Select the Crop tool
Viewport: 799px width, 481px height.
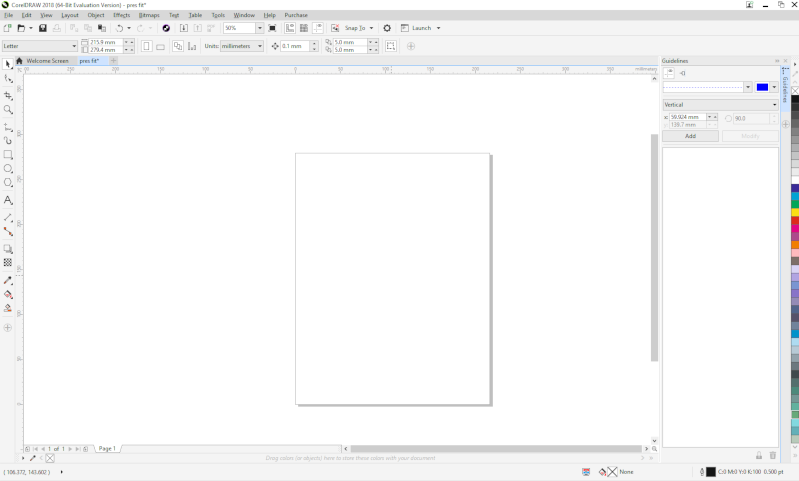[8, 95]
